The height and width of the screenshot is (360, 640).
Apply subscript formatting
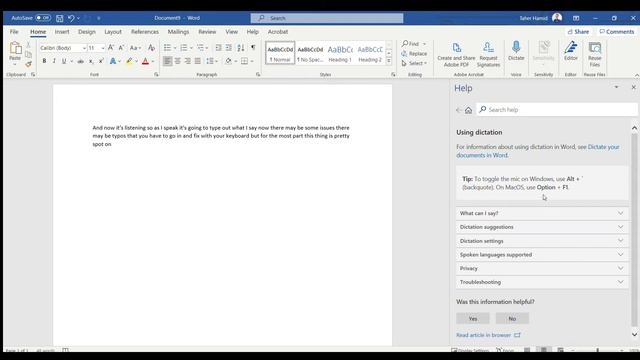coord(91,61)
